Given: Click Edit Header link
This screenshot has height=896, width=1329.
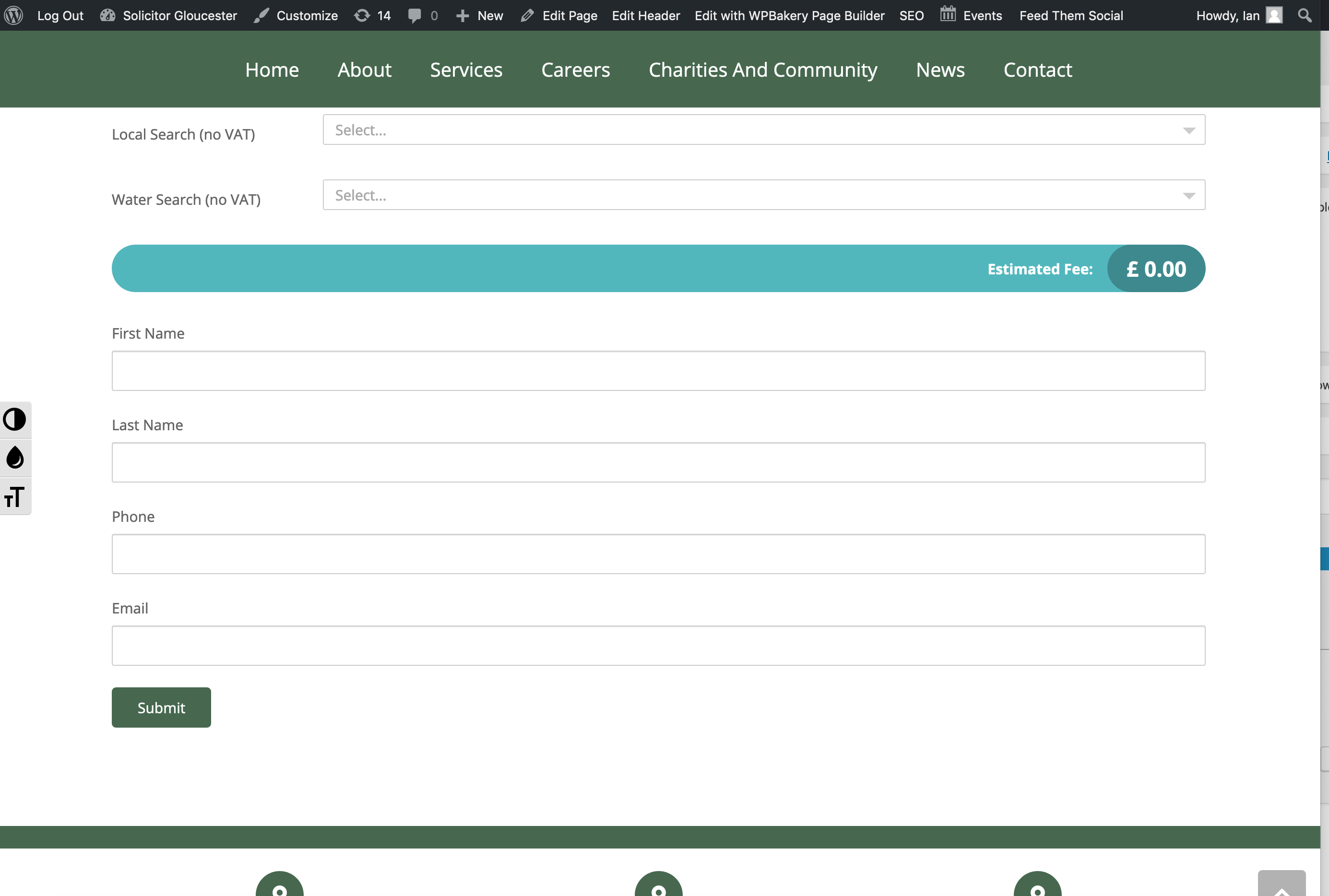Looking at the screenshot, I should (x=646, y=15).
